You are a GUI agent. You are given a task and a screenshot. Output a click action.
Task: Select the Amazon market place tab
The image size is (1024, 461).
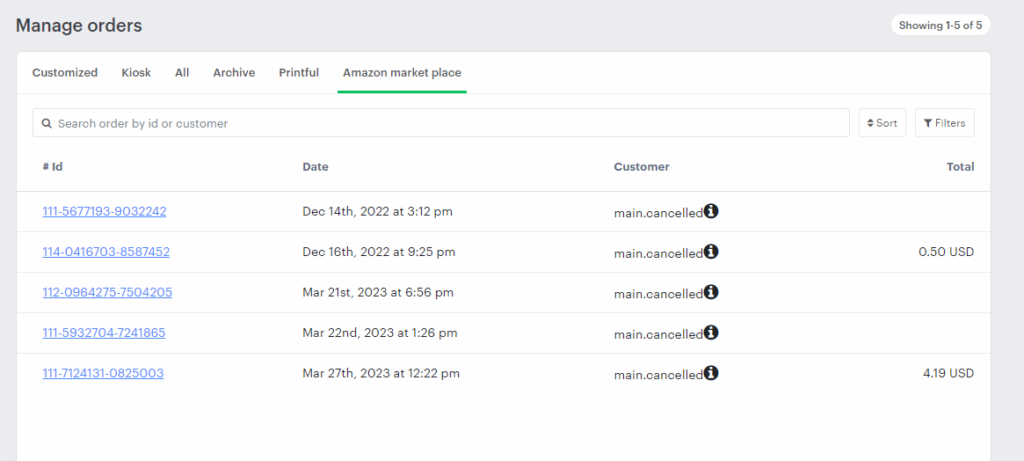(402, 73)
